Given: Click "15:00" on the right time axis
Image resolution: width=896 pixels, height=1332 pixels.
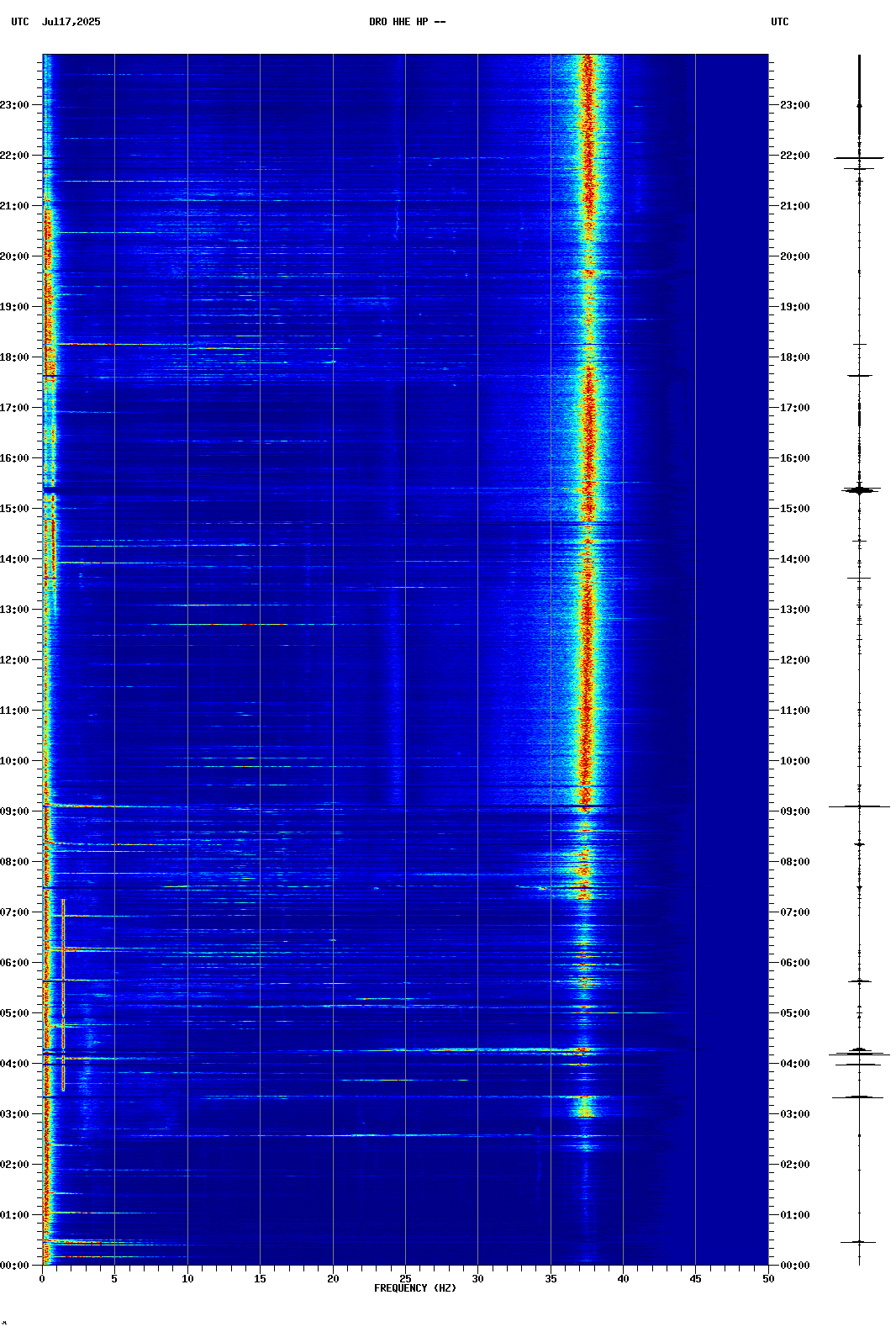Looking at the screenshot, I should coord(795,509).
